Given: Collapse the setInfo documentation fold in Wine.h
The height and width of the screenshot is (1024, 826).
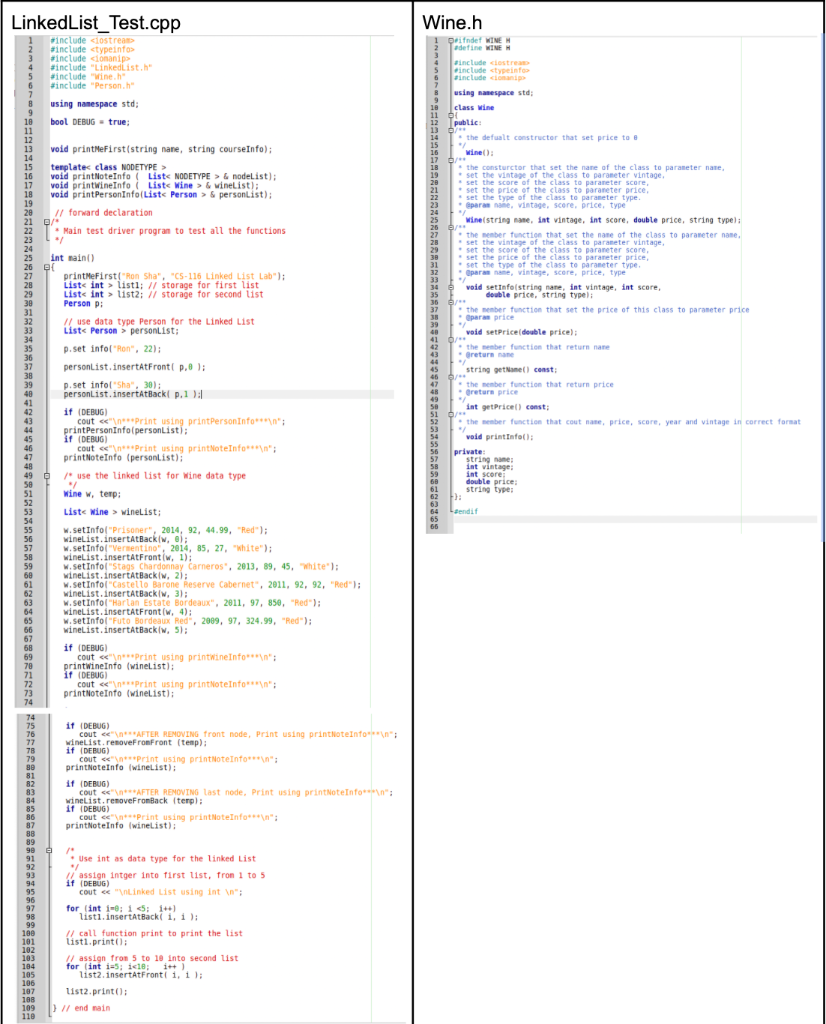Looking at the screenshot, I should [450, 227].
